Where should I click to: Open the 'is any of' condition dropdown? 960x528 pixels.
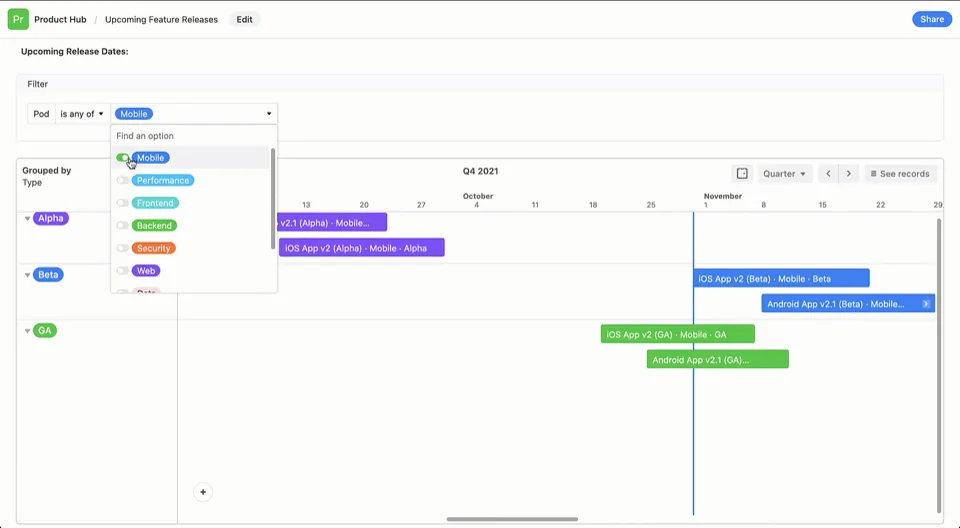(x=82, y=114)
